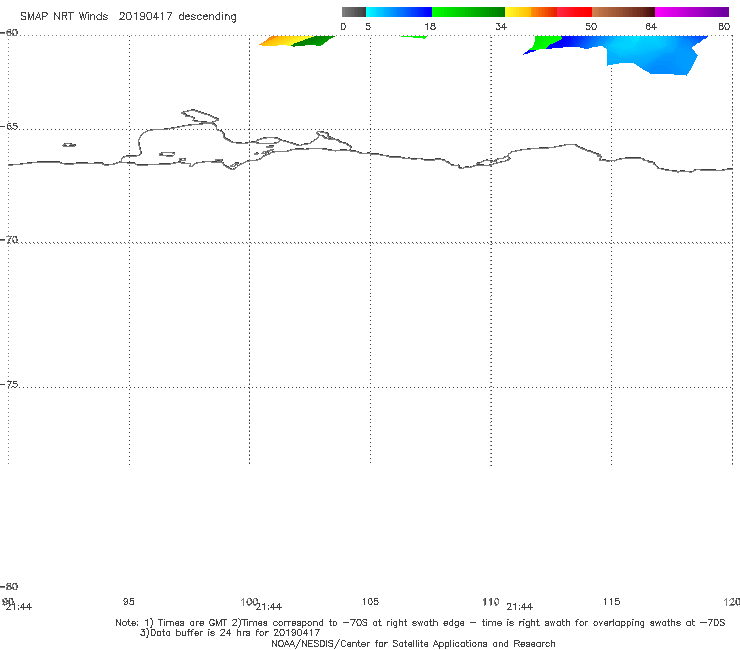
Task: Click the '21:44' swath time near longitude 100
Action: (269, 607)
